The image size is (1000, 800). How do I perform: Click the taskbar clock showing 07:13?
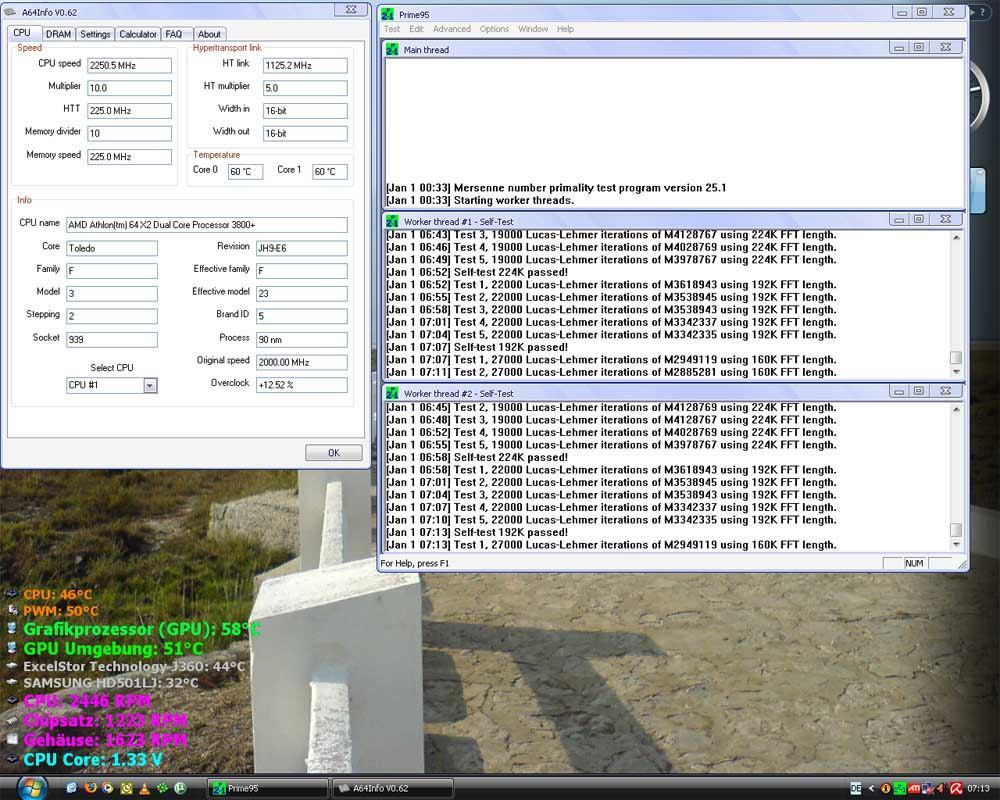click(x=978, y=789)
